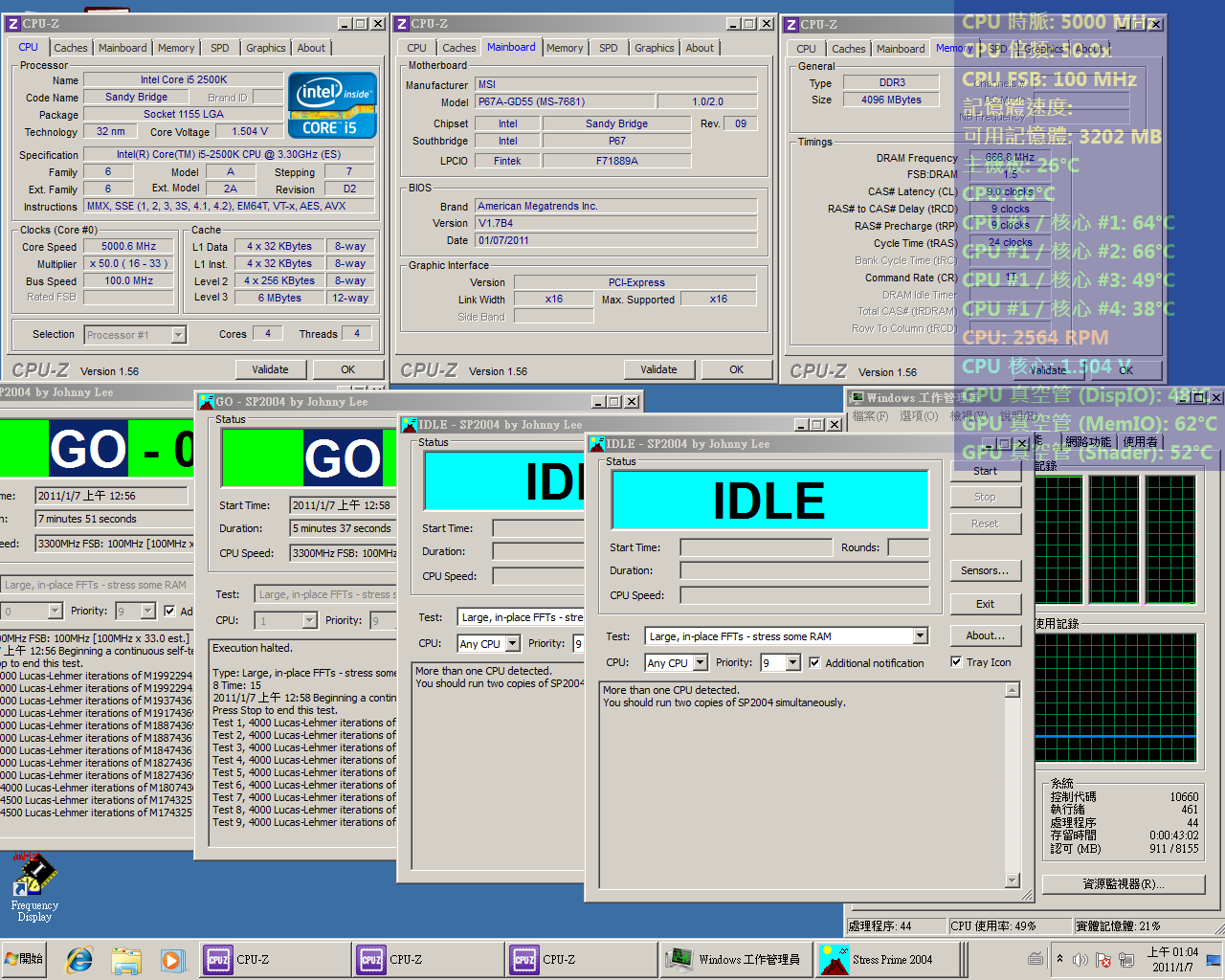Screen dimensions: 1225x980
Task: Open the speaker volume tray icon
Action: point(1080,960)
